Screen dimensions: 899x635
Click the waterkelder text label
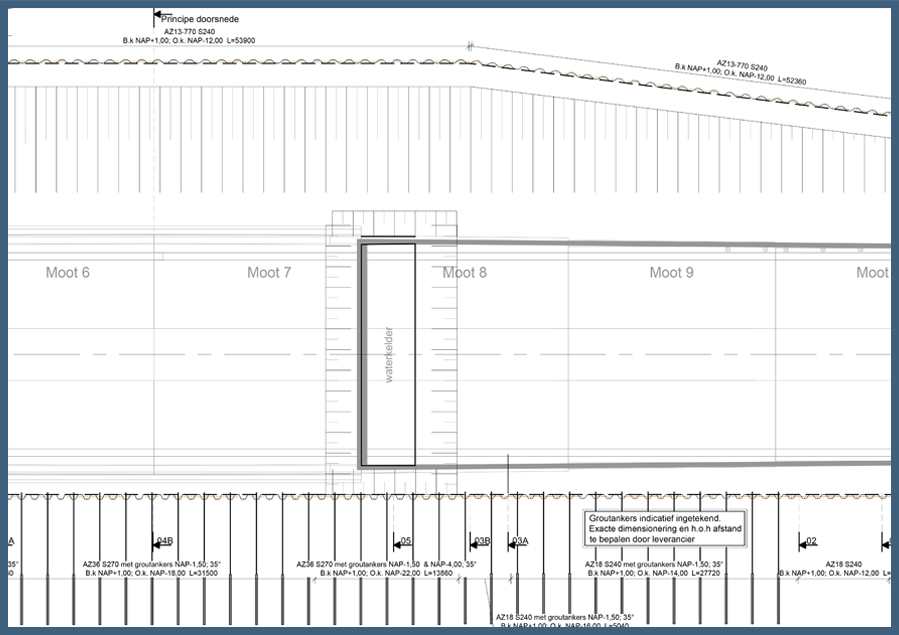[x=391, y=357]
